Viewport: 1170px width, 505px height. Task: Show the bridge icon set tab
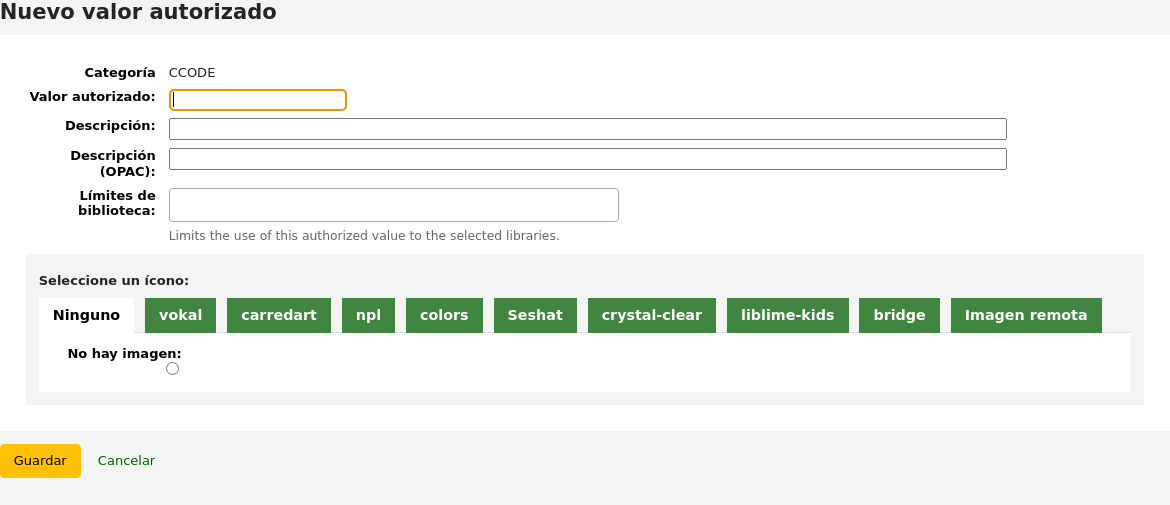[899, 315]
